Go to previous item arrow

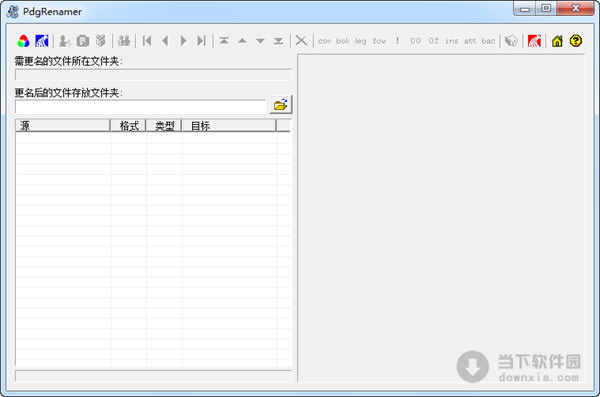[x=165, y=41]
